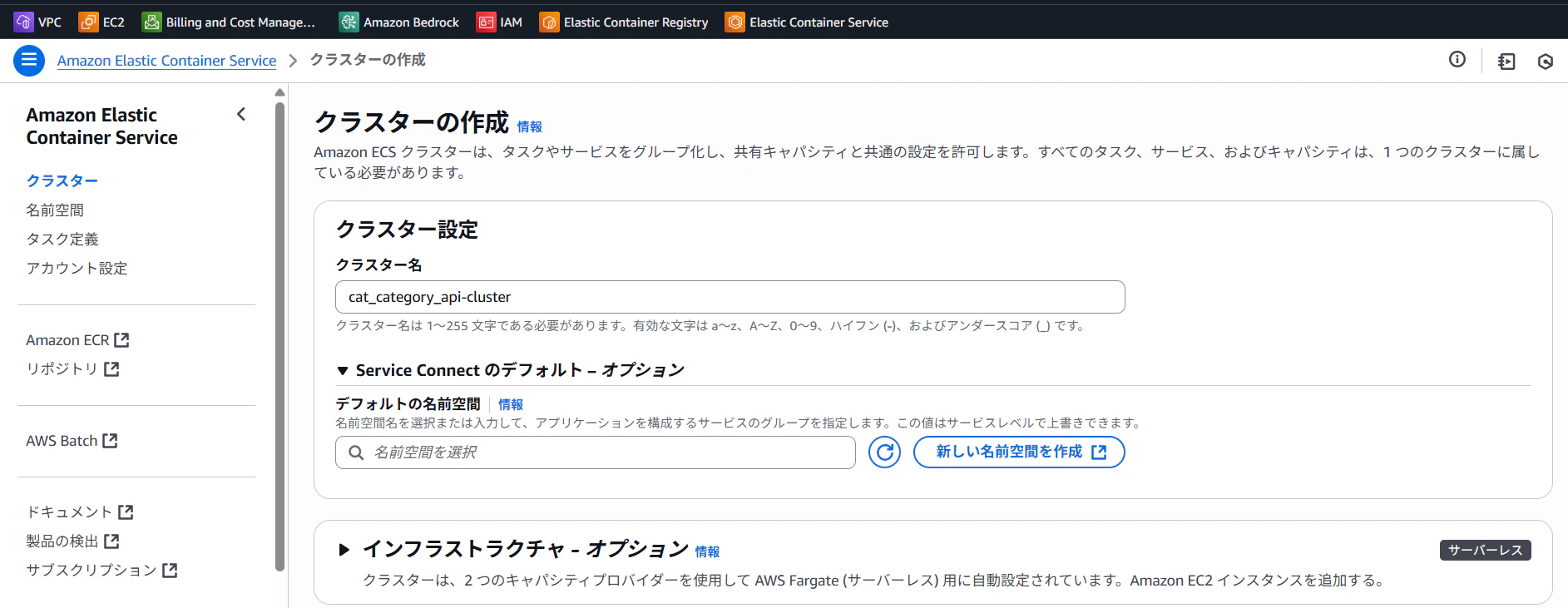Open the Elastic Container Registry icon
This screenshot has height=608, width=1568.
[549, 22]
